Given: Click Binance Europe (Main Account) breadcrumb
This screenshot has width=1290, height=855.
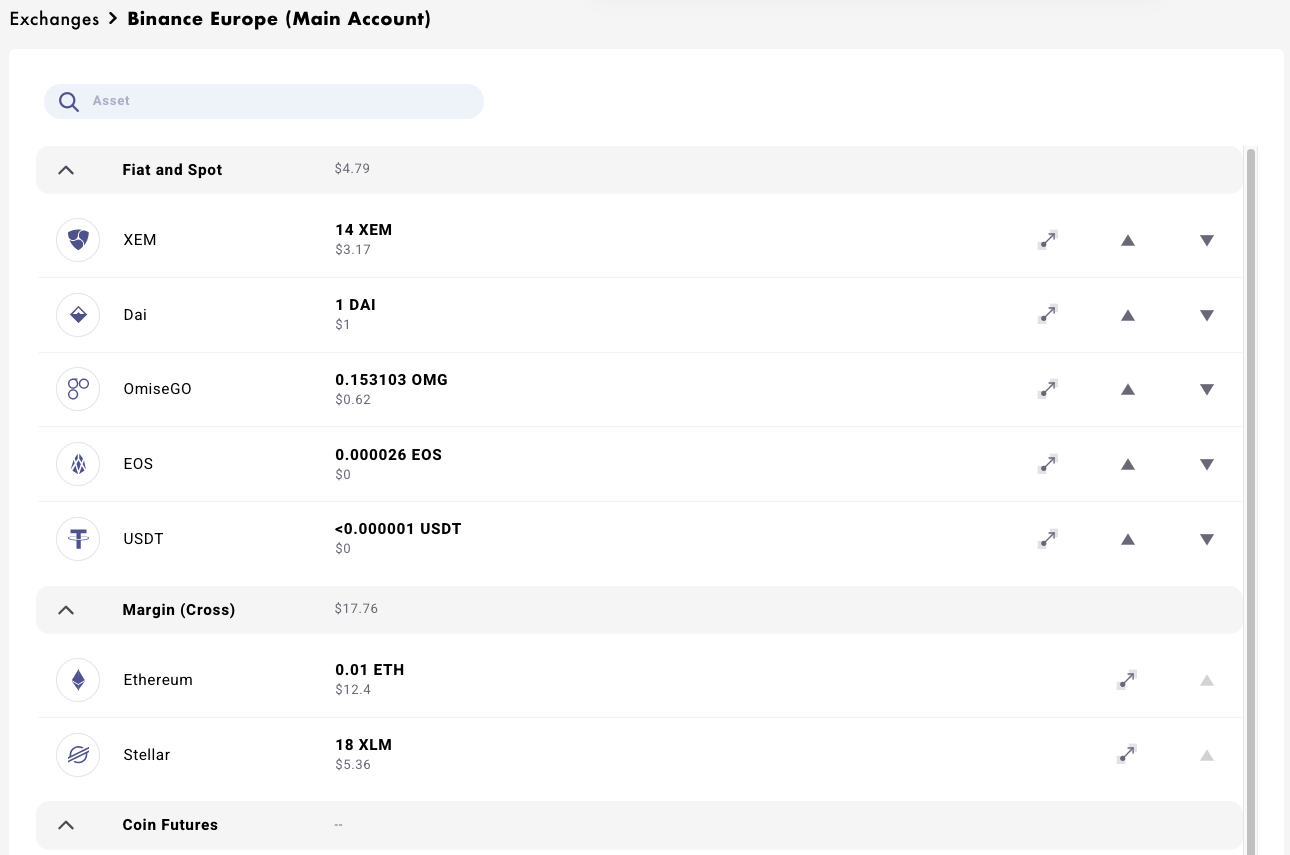Looking at the screenshot, I should (x=279, y=19).
